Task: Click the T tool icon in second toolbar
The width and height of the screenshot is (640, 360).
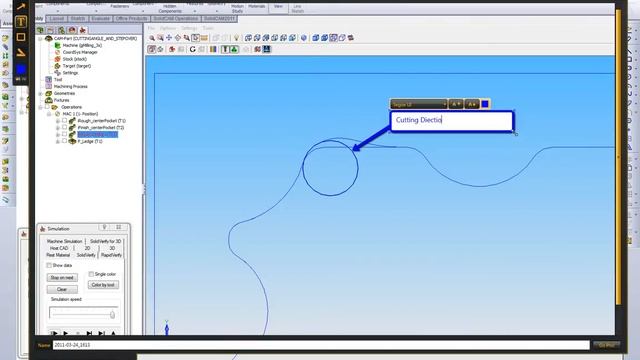Action: click(225, 49)
